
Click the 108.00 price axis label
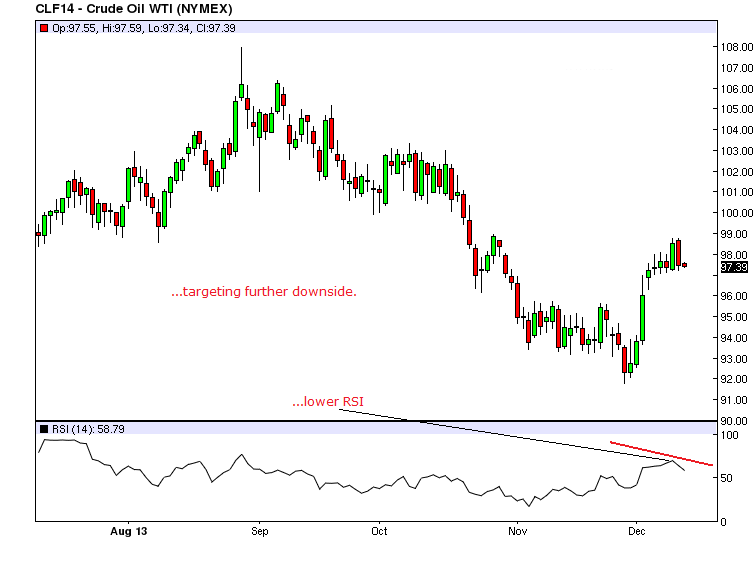click(735, 47)
